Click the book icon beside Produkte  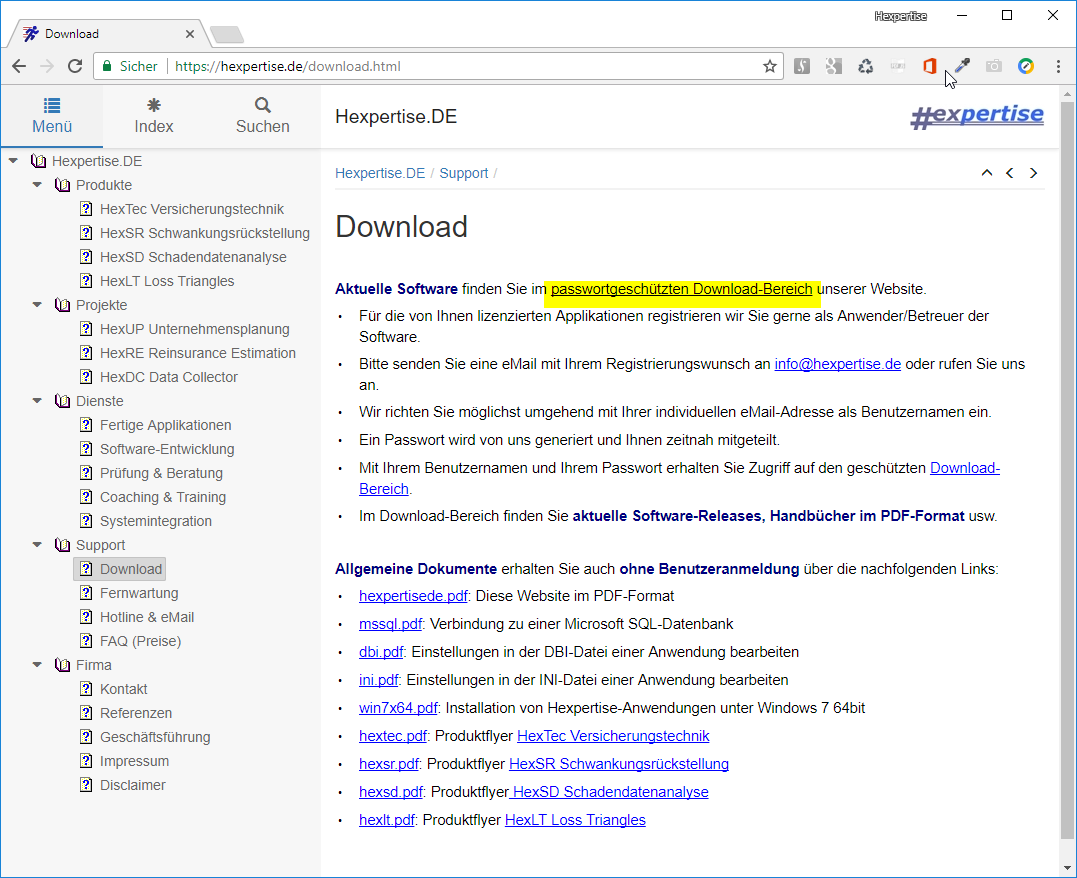(63, 185)
